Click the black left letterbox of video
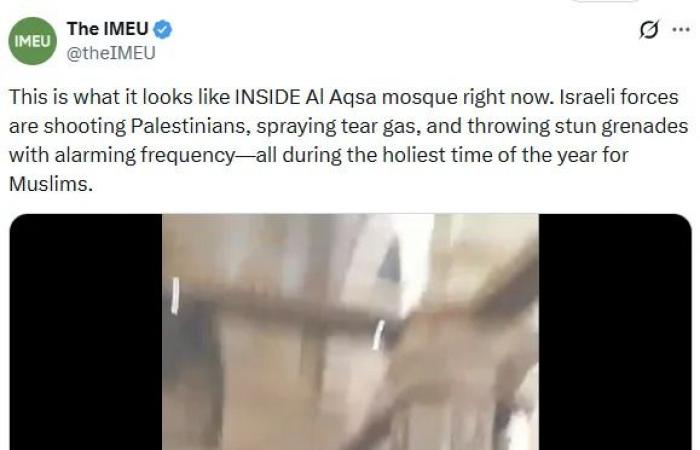Screen dimensions: 700x450 (86, 332)
